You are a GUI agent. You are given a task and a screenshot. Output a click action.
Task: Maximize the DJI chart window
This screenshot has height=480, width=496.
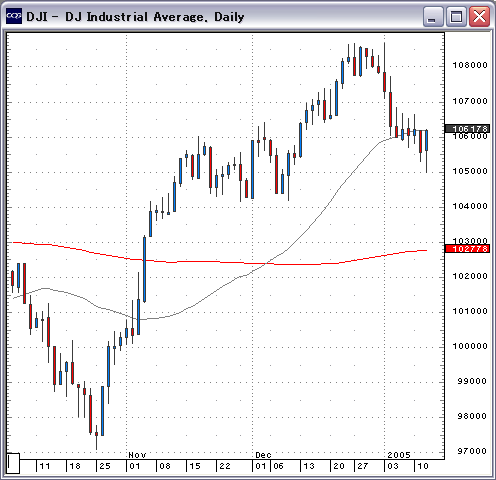click(x=456, y=16)
